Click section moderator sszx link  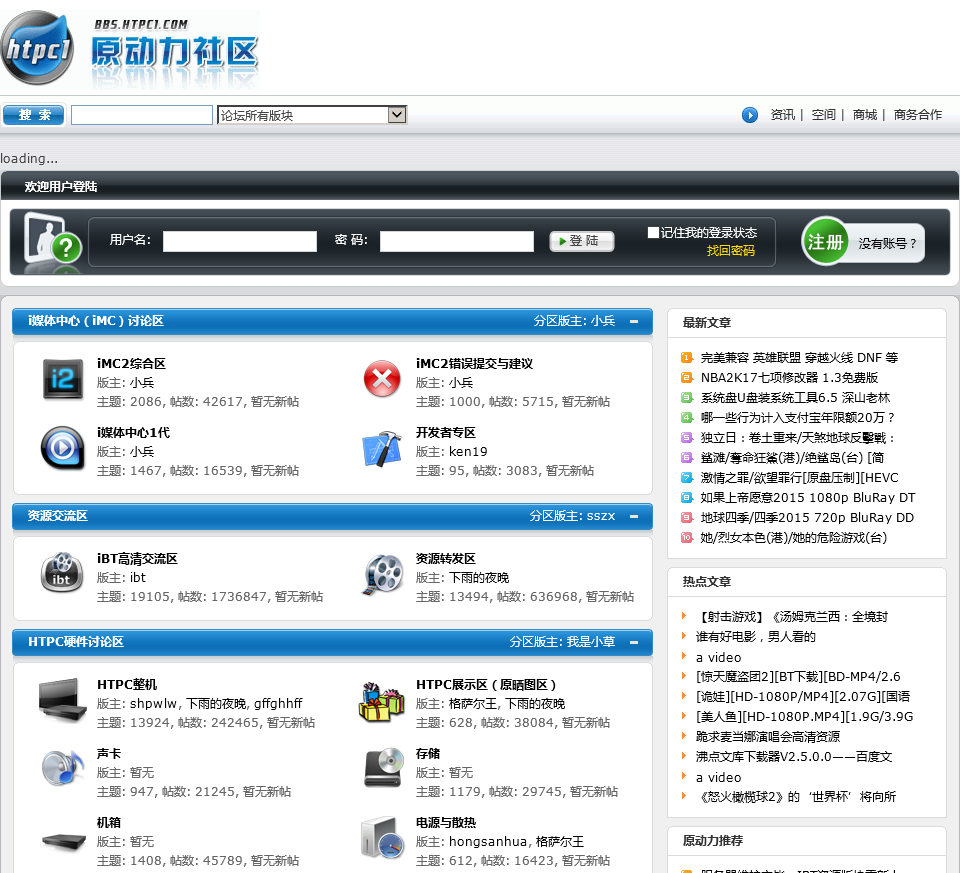click(x=601, y=516)
